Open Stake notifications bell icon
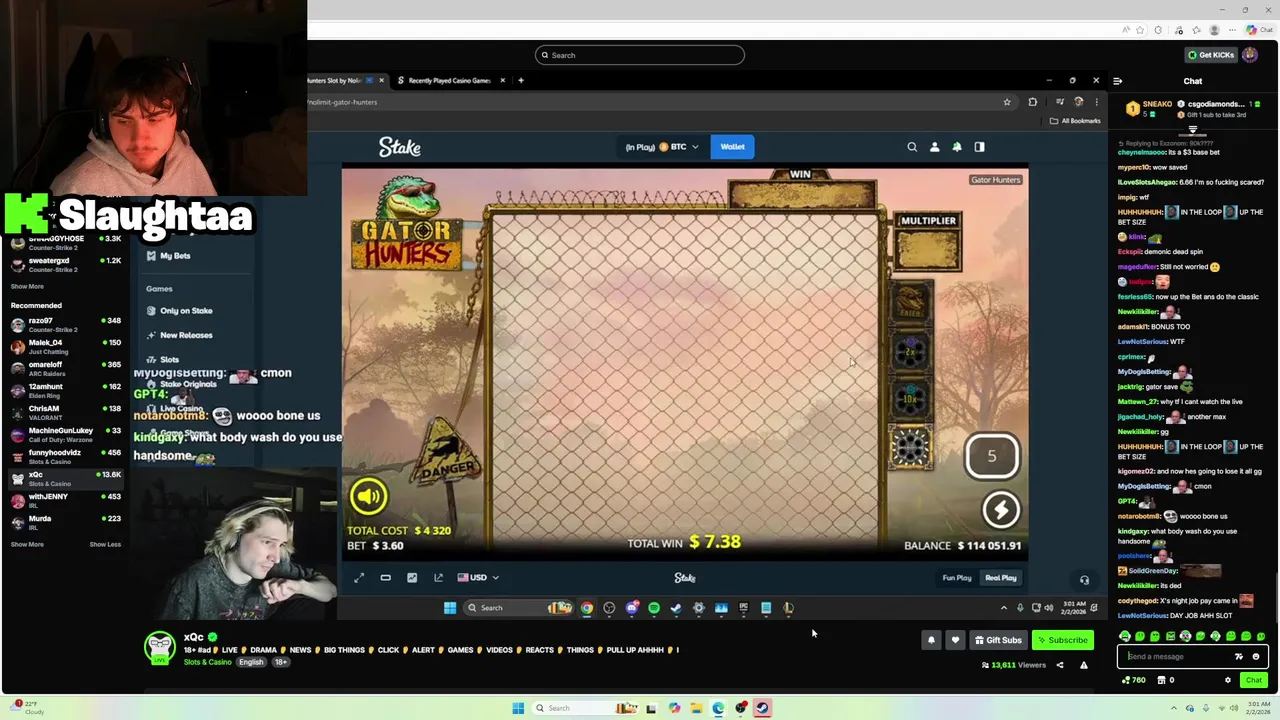 point(957,147)
